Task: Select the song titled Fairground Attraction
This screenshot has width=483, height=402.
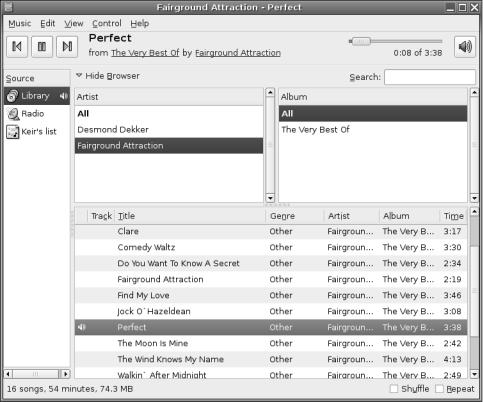Action: (x=271, y=279)
